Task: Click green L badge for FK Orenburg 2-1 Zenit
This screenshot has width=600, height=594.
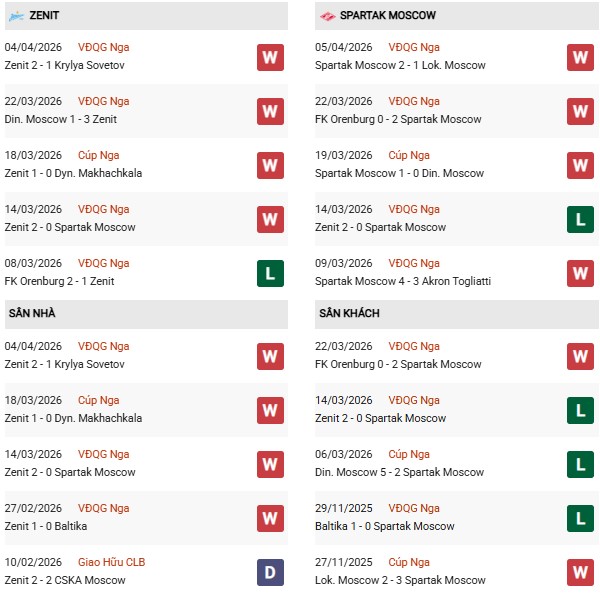Action: (x=270, y=273)
